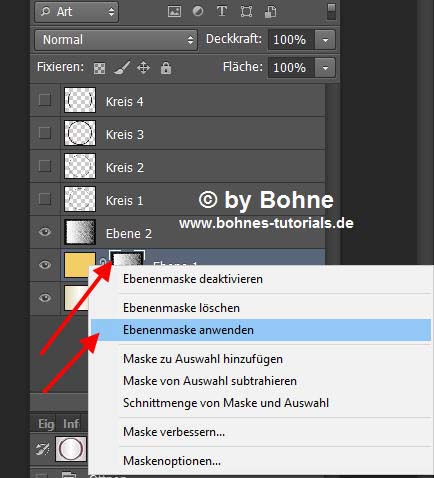Filter layers by pixel layer icon
This screenshot has width=434, height=478.
(174, 12)
